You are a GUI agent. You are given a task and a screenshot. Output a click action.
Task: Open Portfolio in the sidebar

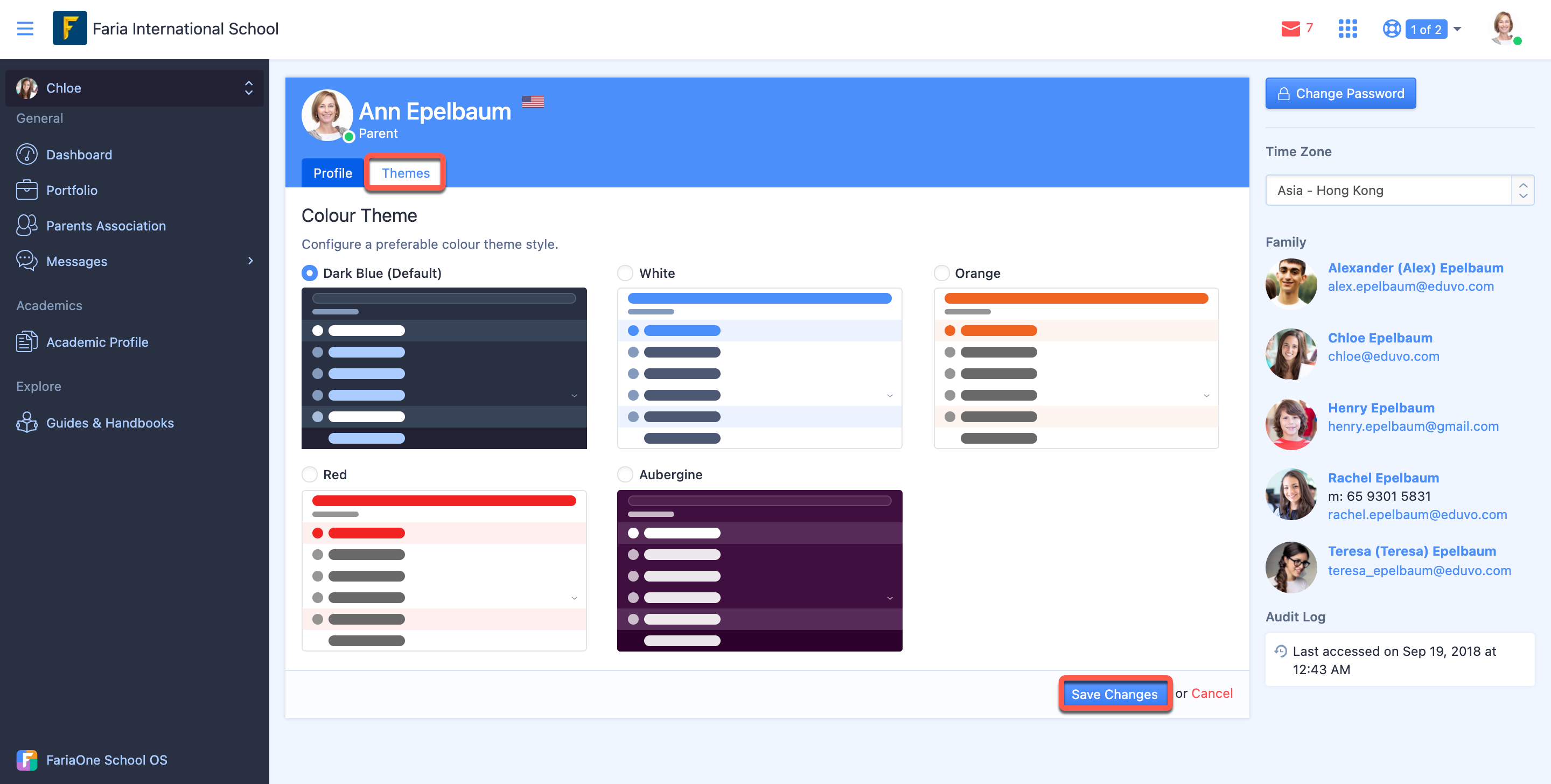point(72,190)
